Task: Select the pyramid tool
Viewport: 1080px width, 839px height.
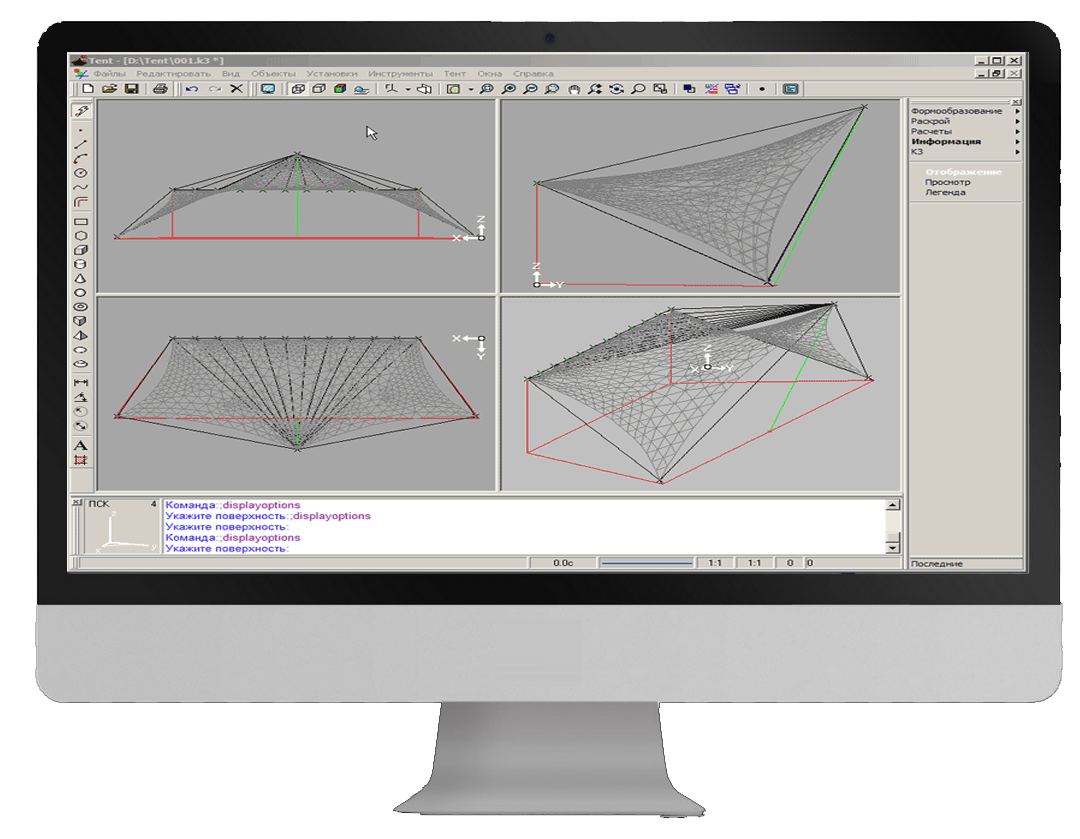Action: point(81,335)
